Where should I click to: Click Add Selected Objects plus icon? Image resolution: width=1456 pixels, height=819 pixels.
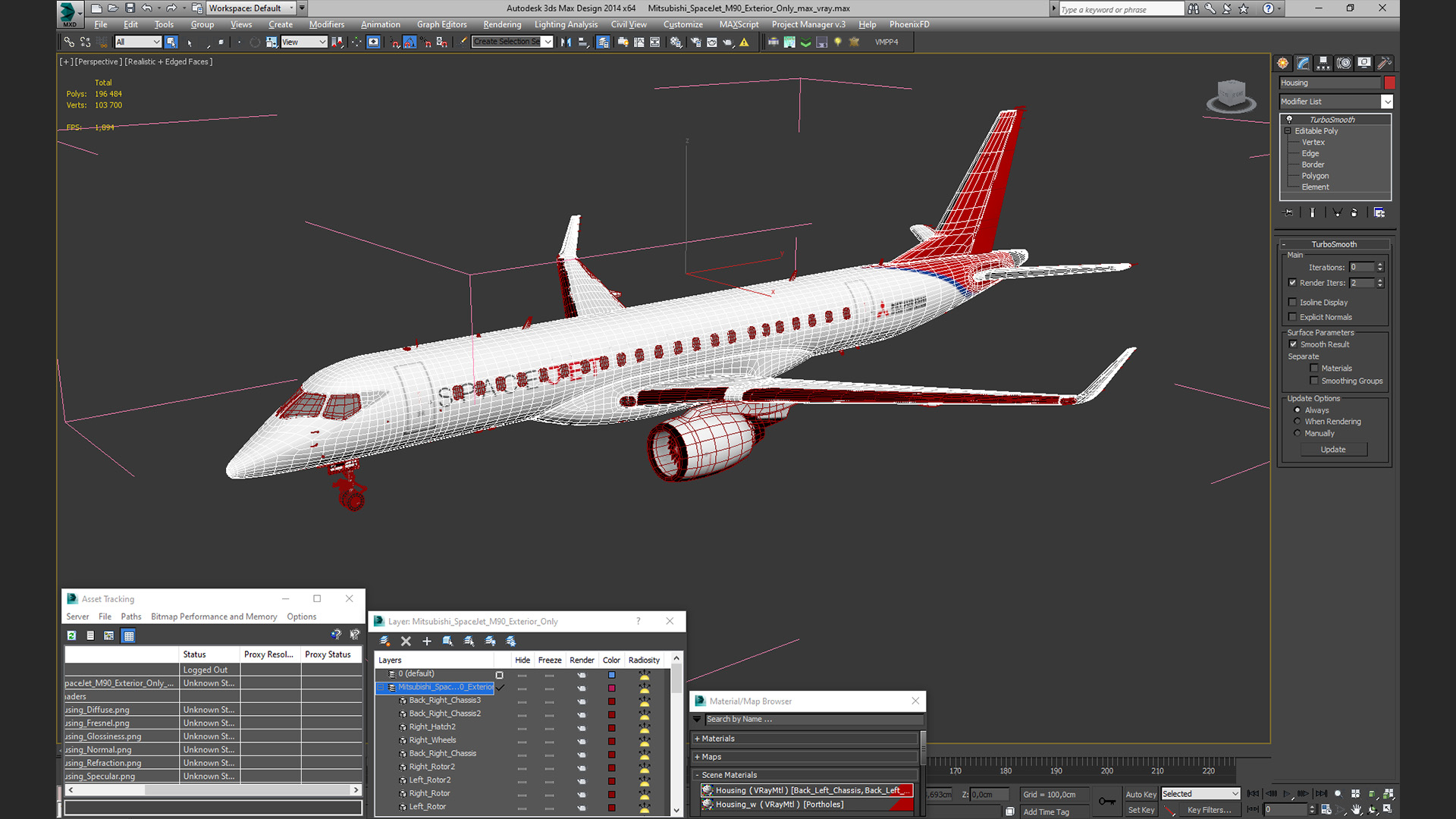427,641
